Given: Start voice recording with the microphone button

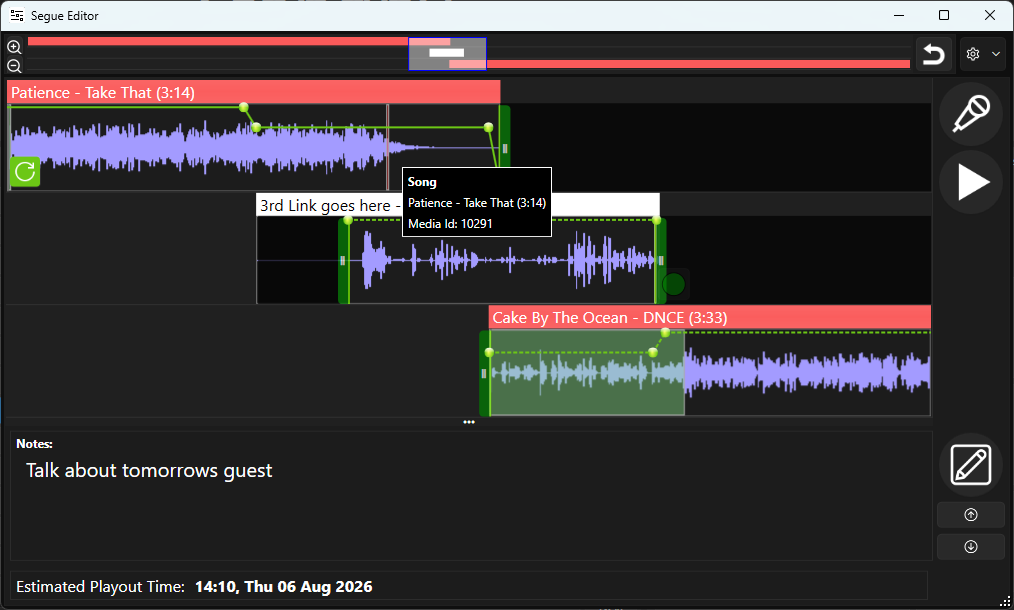Looking at the screenshot, I should click(x=971, y=114).
